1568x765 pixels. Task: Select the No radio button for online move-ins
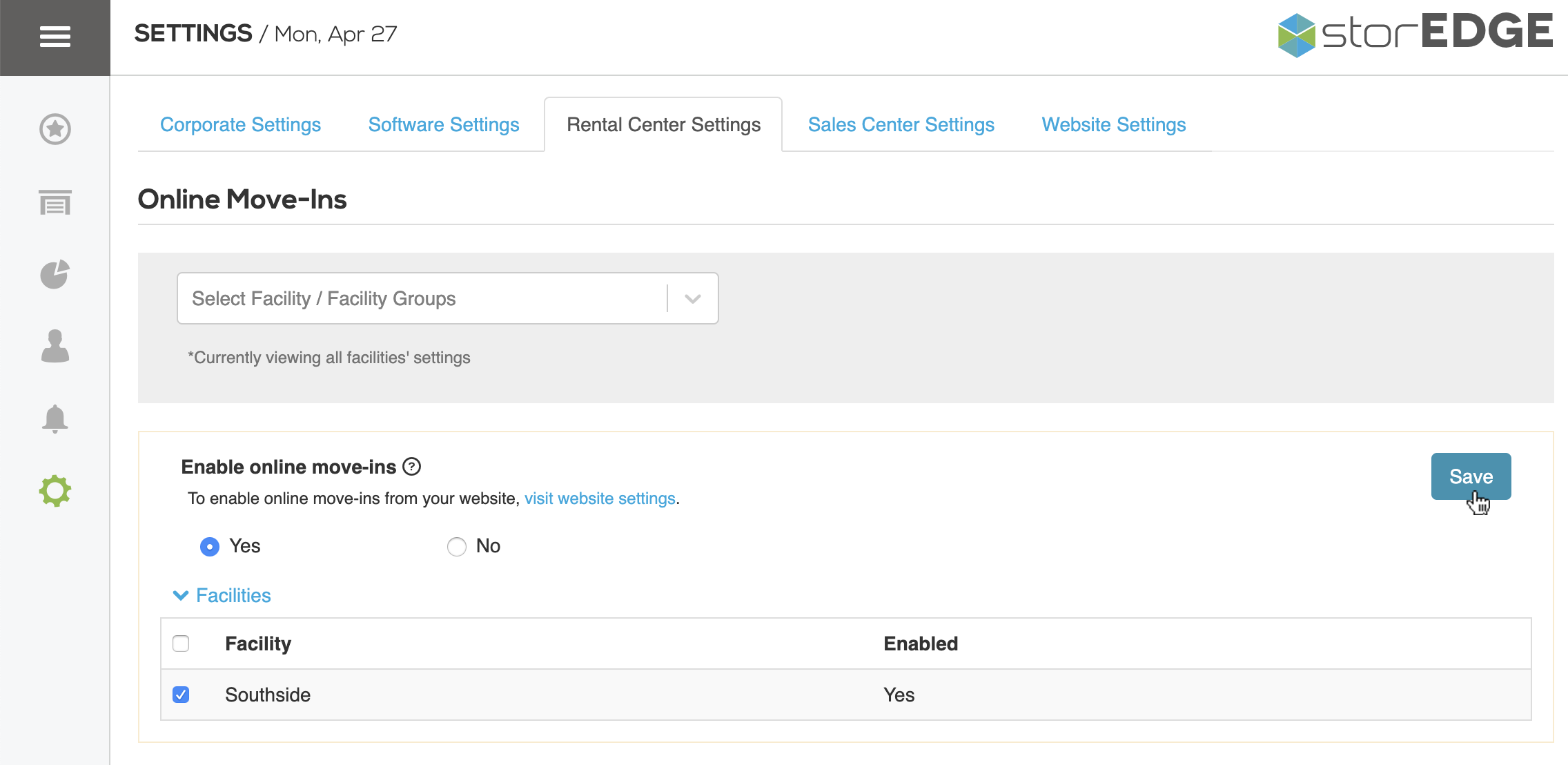[x=456, y=546]
